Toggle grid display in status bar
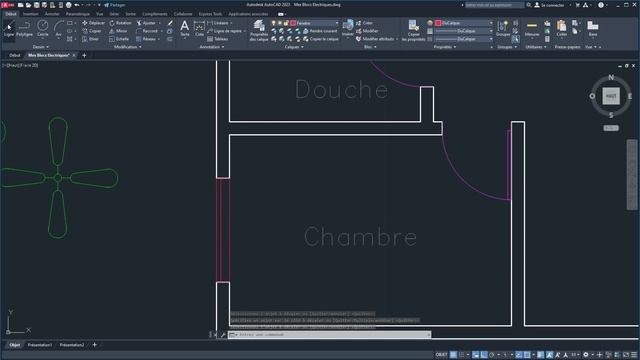 453,355
